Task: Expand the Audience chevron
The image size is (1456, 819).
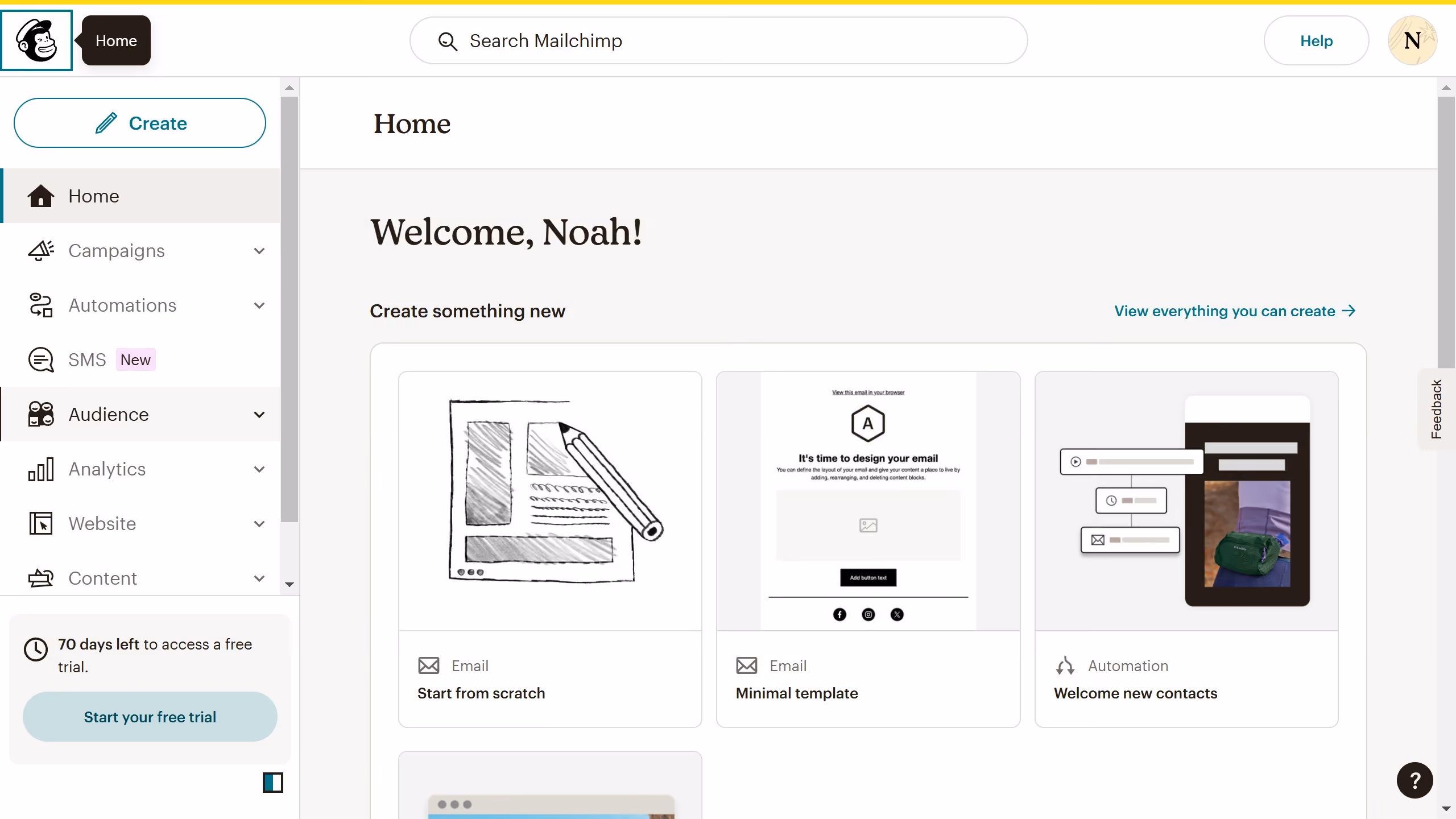Action: click(x=259, y=415)
